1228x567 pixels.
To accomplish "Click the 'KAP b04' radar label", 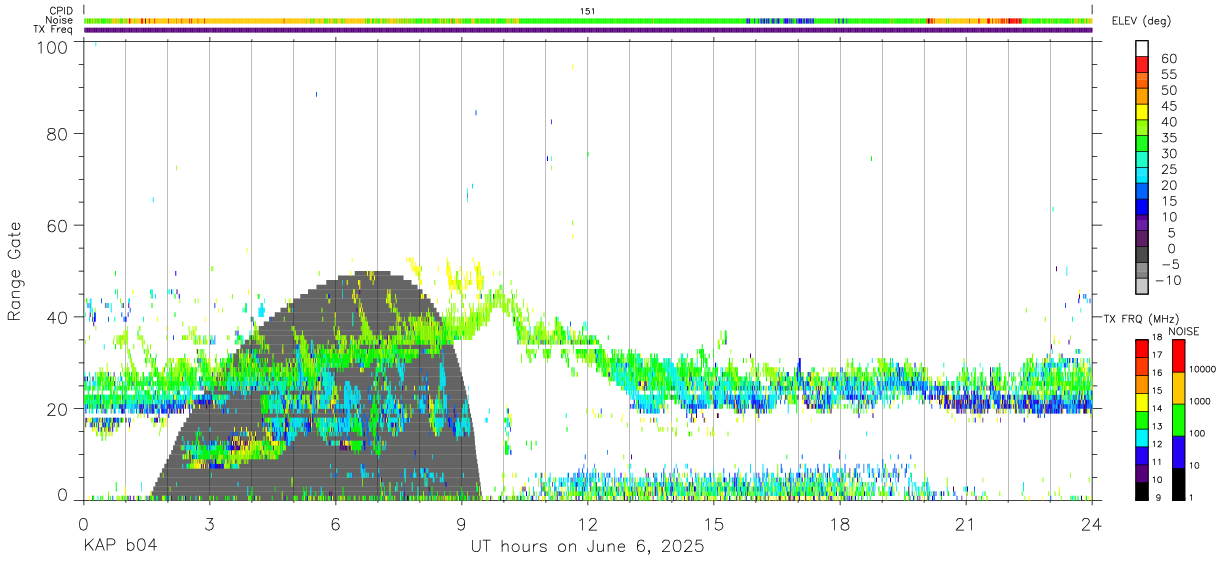I will 119,547.
